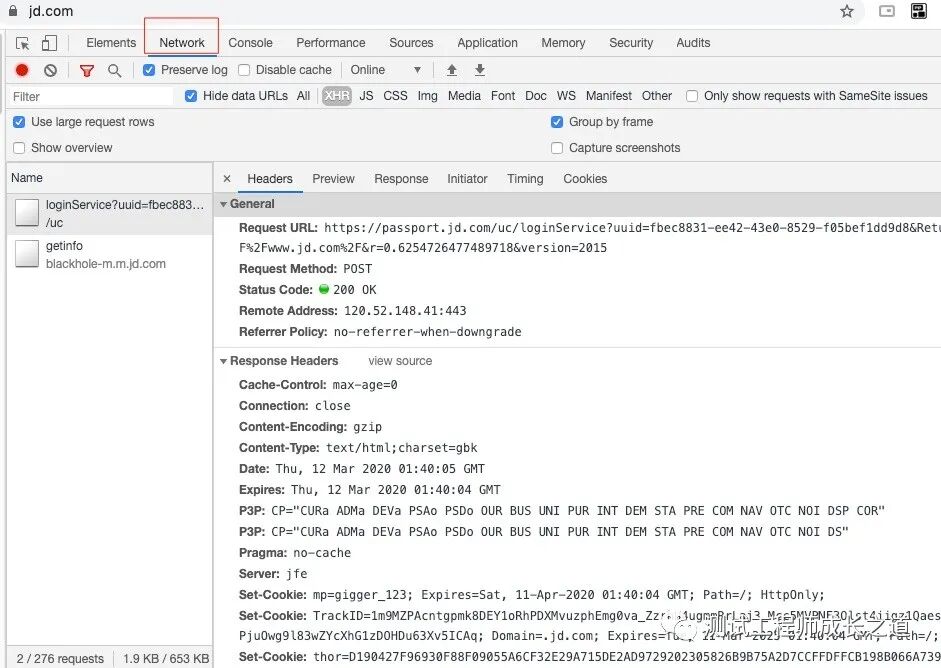Filter requests by Img
The height and width of the screenshot is (668, 941).
tap(427, 96)
